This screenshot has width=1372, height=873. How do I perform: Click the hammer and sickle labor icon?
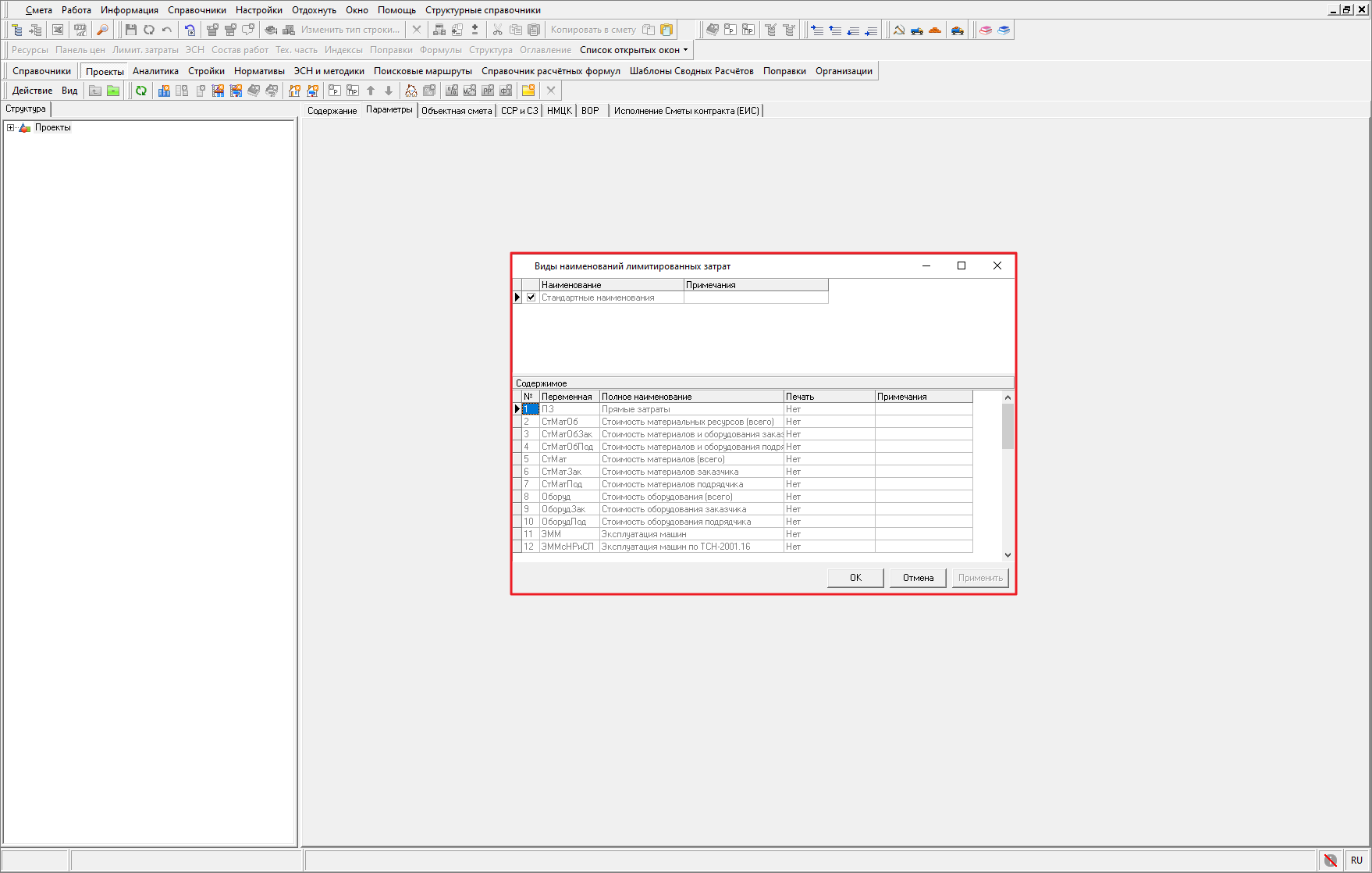(899, 30)
